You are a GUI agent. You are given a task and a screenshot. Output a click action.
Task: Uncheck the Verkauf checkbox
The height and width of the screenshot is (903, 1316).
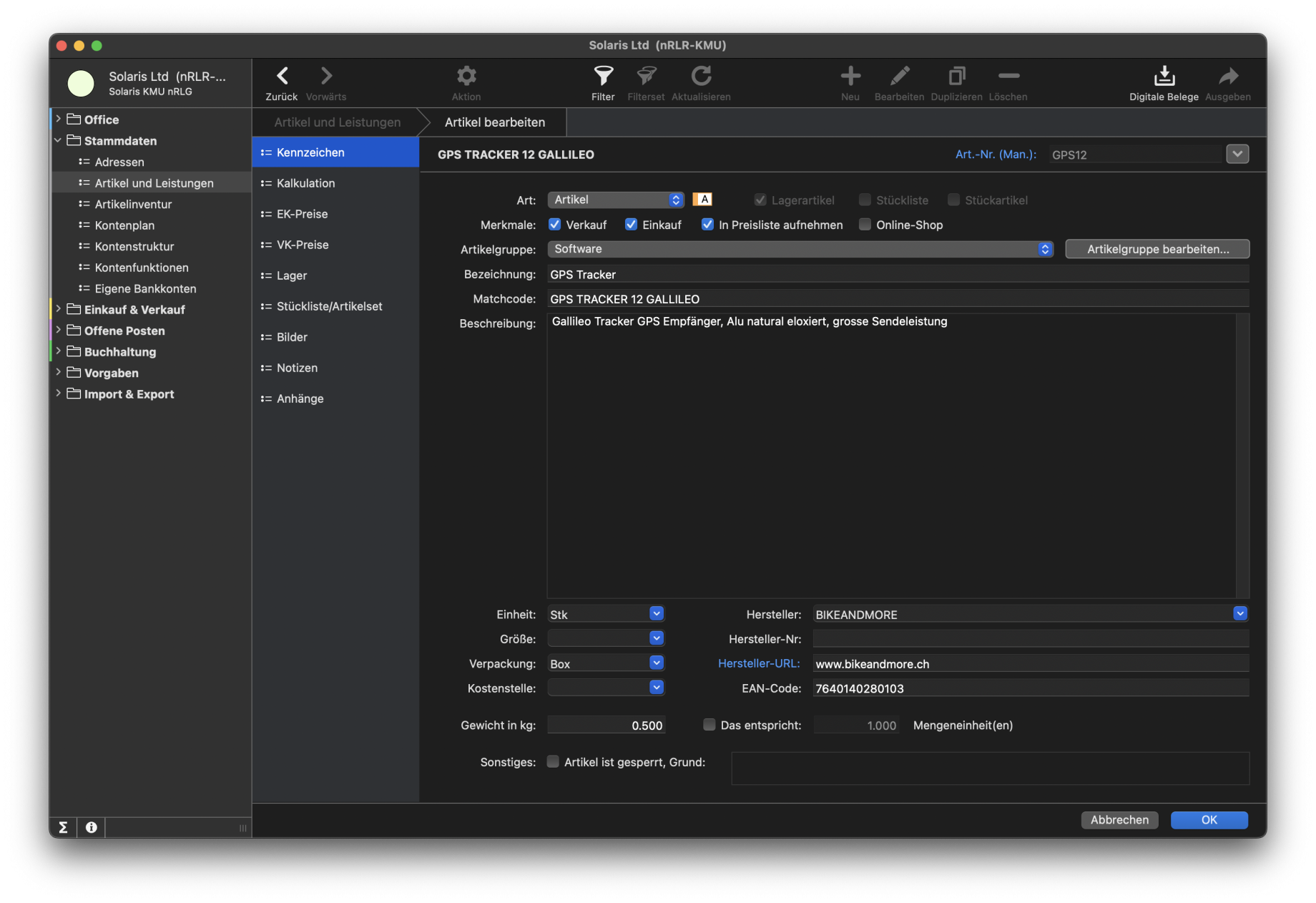(554, 225)
